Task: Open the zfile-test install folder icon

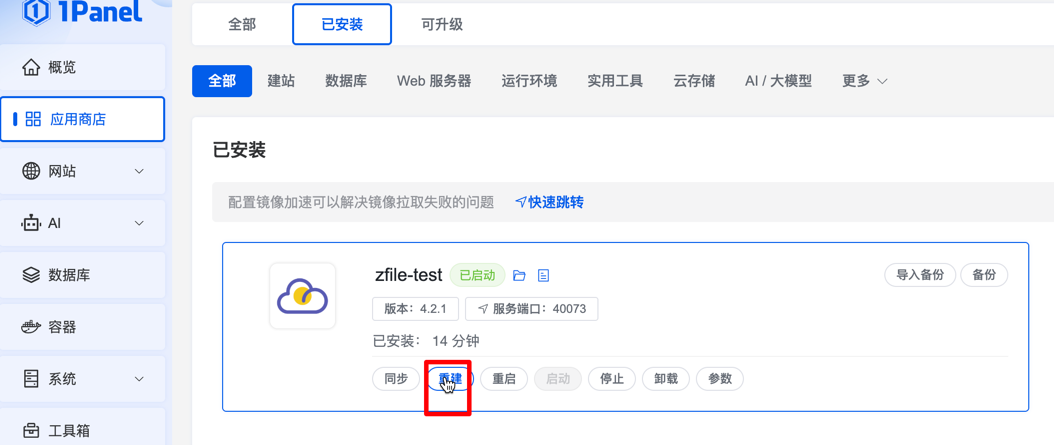Action: click(519, 275)
